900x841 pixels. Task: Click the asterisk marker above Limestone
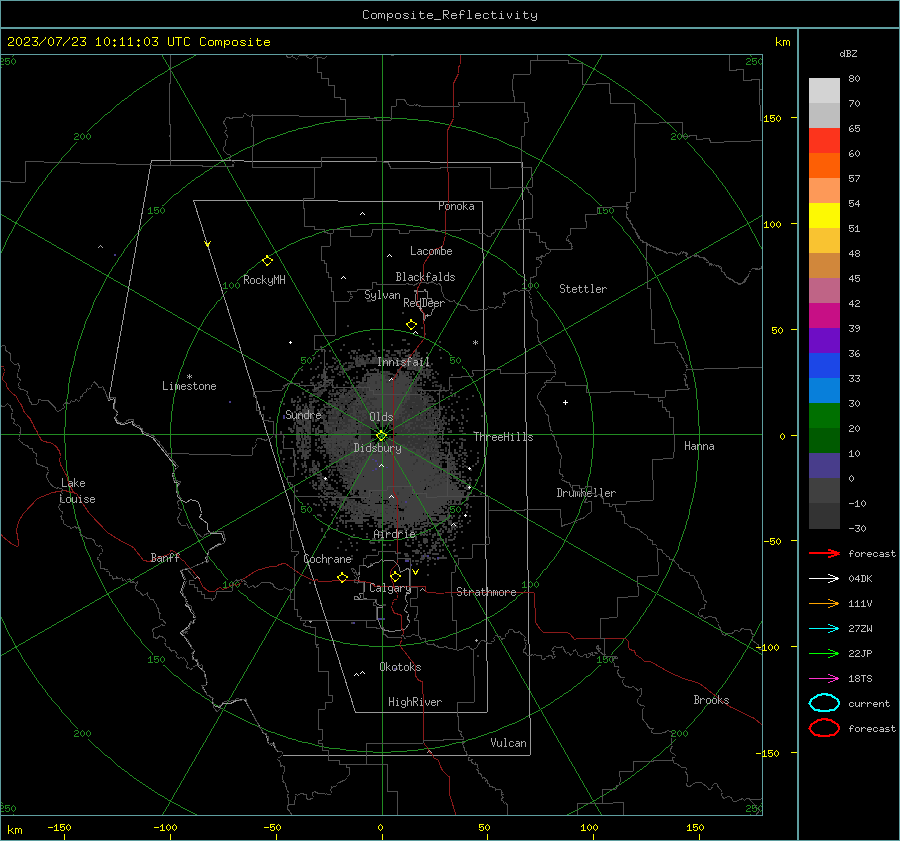pyautogui.click(x=189, y=377)
